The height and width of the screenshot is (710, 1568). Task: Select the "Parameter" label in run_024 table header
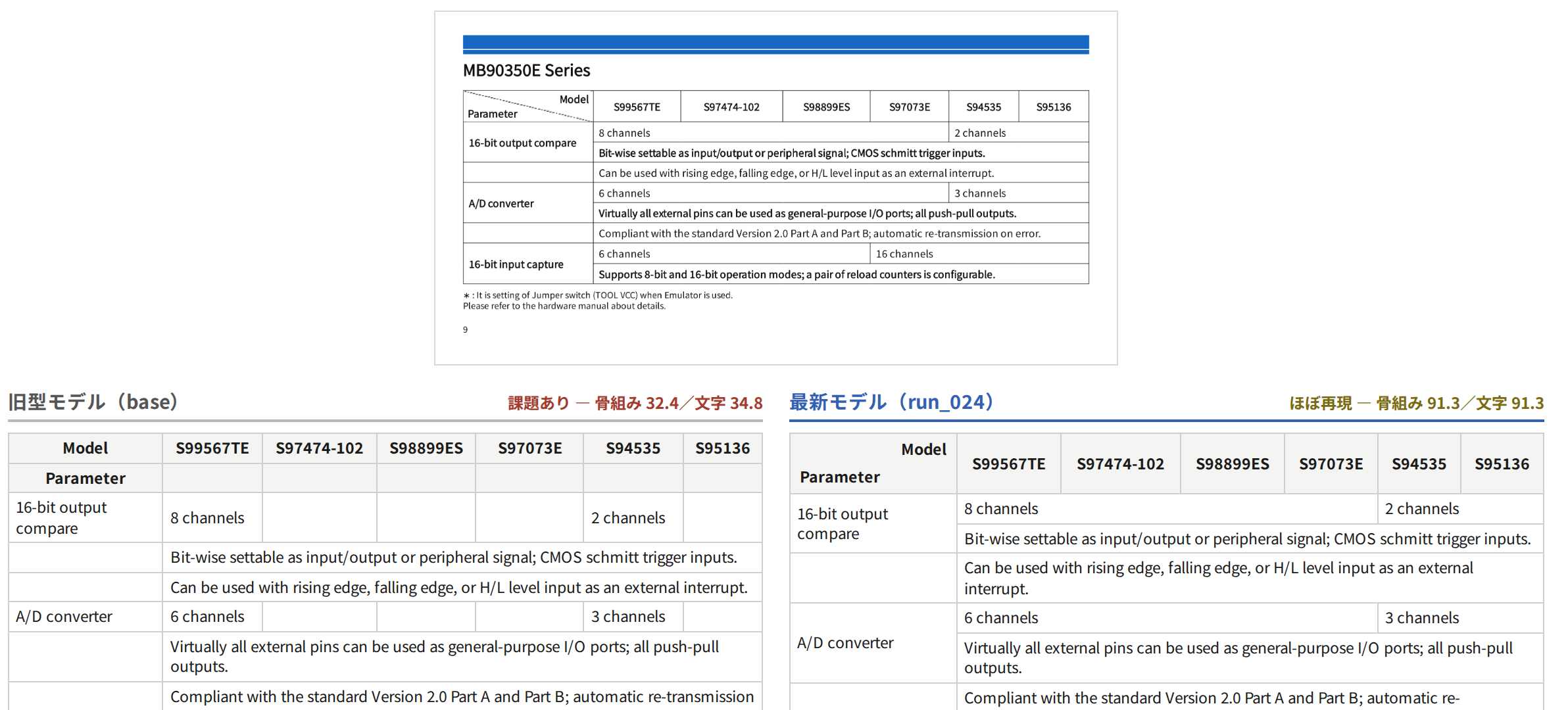(840, 477)
